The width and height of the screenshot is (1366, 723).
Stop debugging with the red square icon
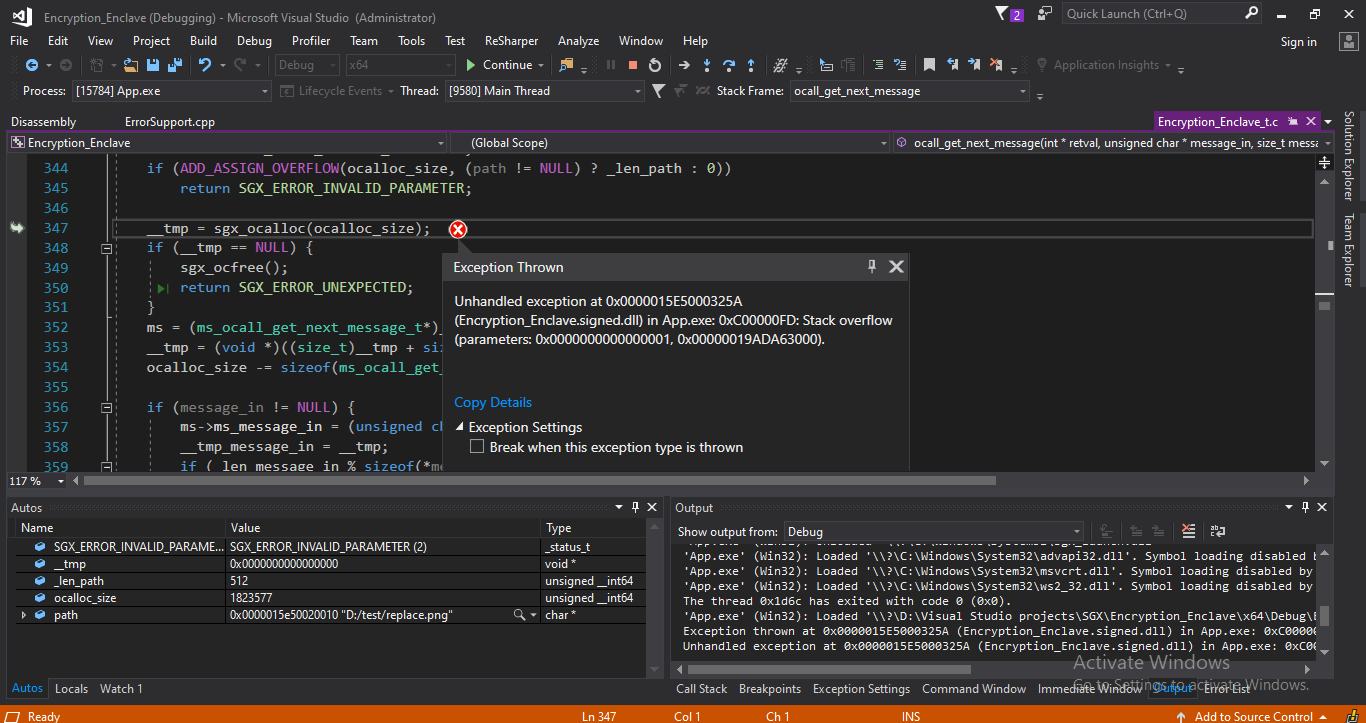point(632,65)
